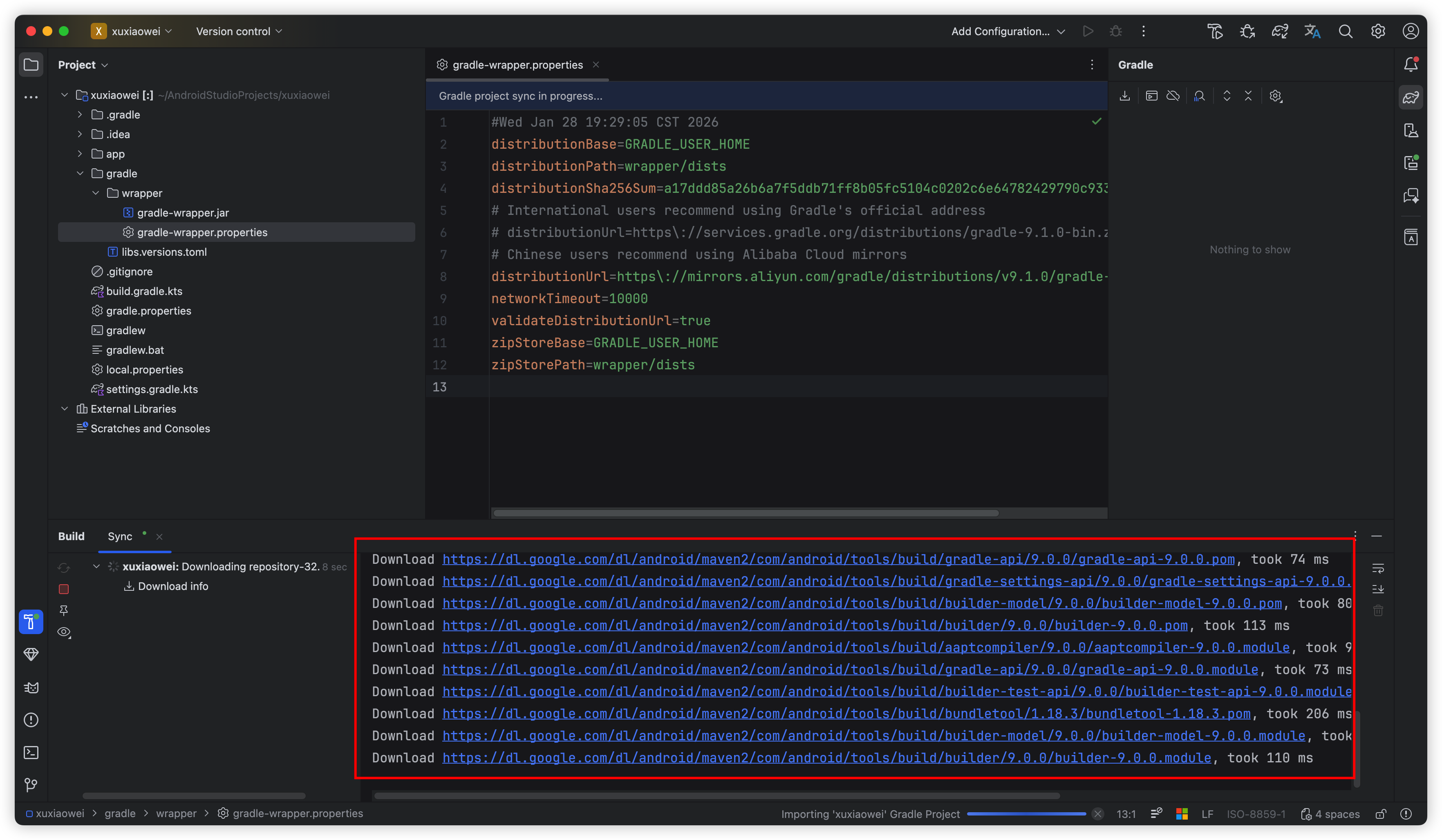Toggle the eye view options in Build panel
The width and height of the screenshot is (1442, 840).
(64, 632)
